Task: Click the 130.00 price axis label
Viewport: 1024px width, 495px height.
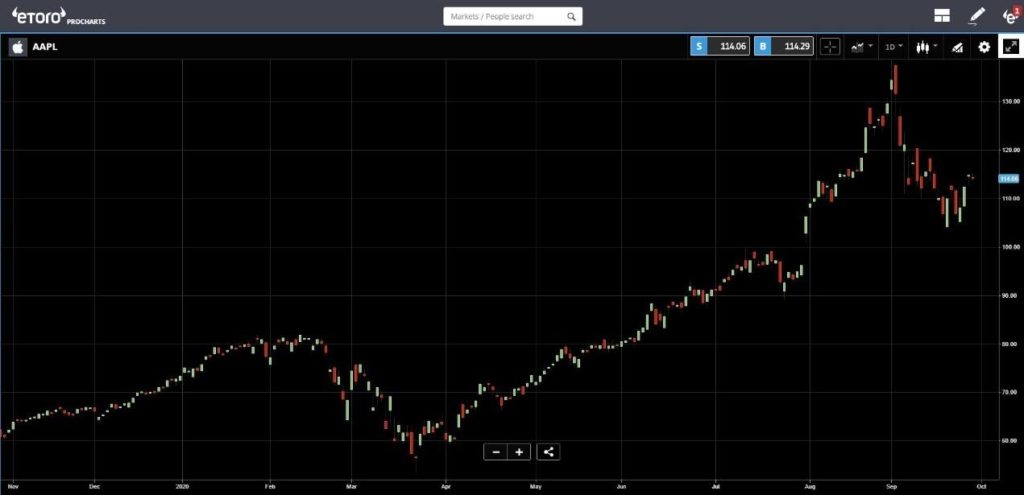Action: (1010, 102)
